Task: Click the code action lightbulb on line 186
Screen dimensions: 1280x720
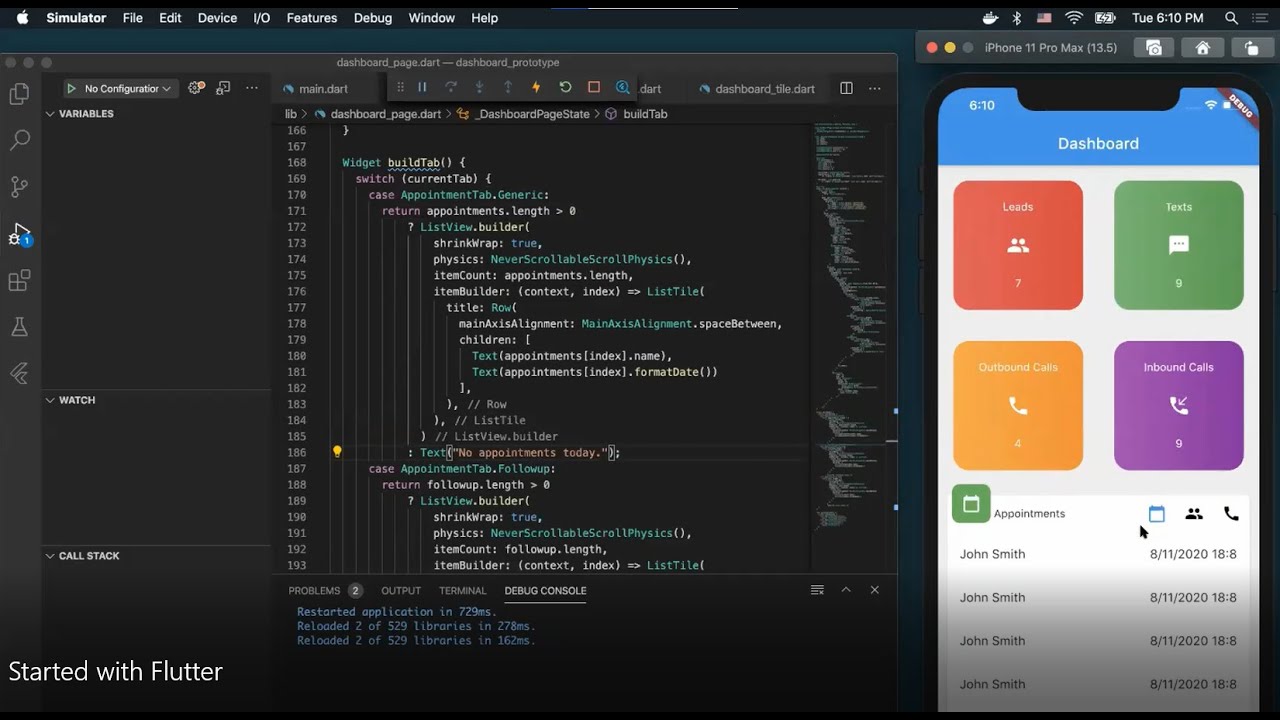Action: (337, 452)
